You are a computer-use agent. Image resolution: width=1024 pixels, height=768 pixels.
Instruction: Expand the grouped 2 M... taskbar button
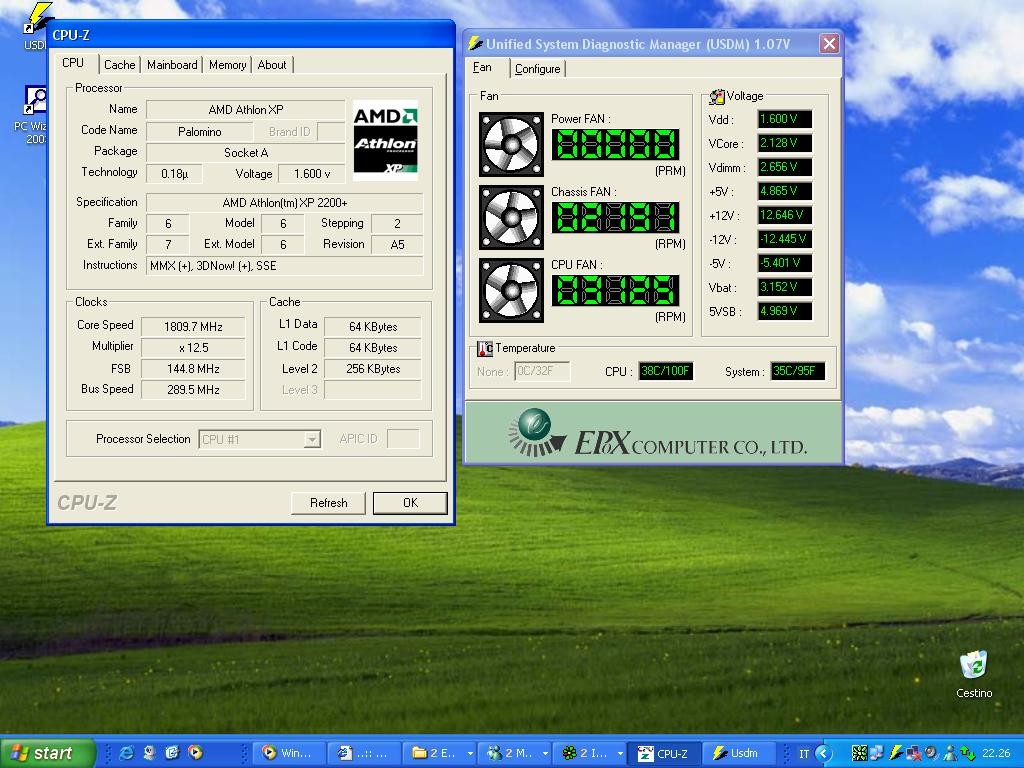click(514, 754)
